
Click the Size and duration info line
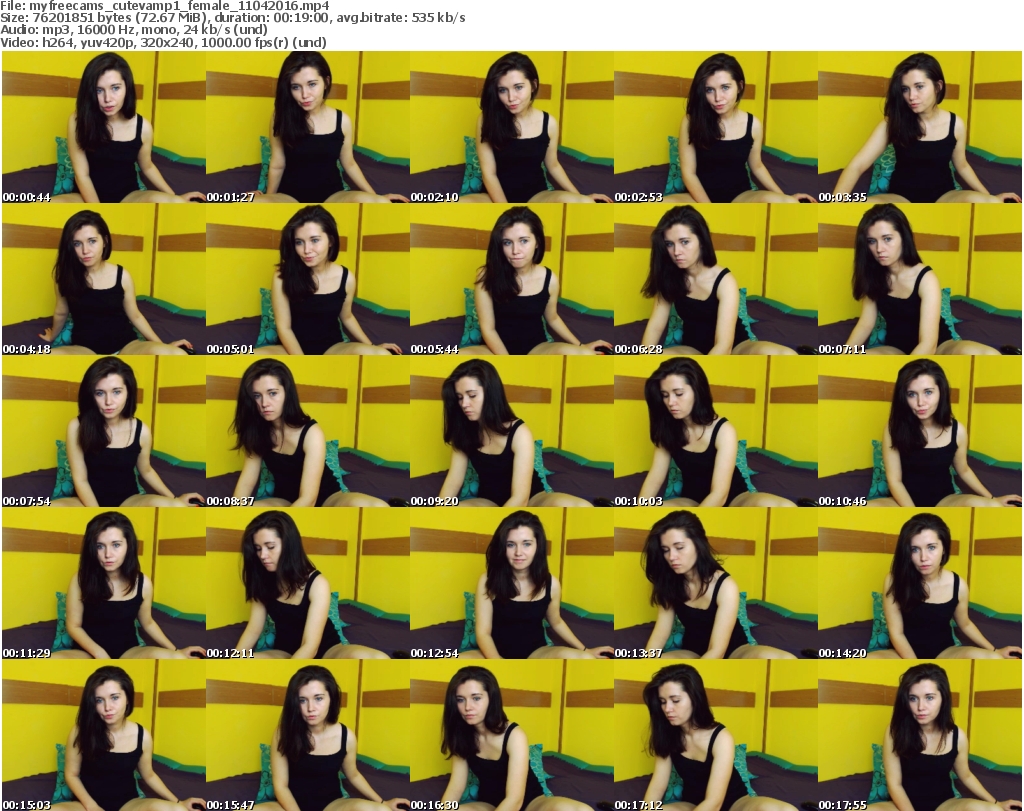233,19
